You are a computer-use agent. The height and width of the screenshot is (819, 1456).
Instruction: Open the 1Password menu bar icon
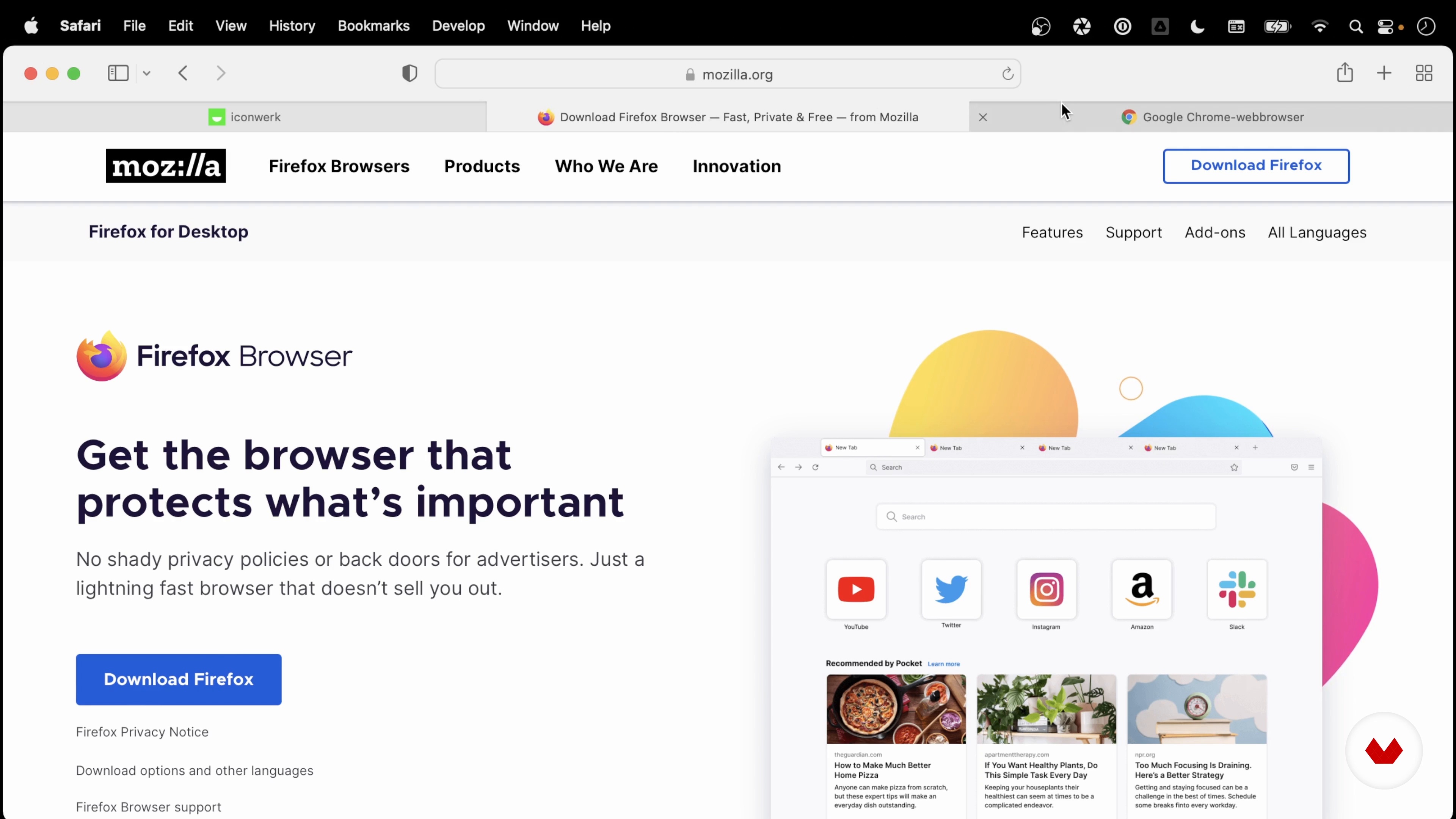(1122, 26)
